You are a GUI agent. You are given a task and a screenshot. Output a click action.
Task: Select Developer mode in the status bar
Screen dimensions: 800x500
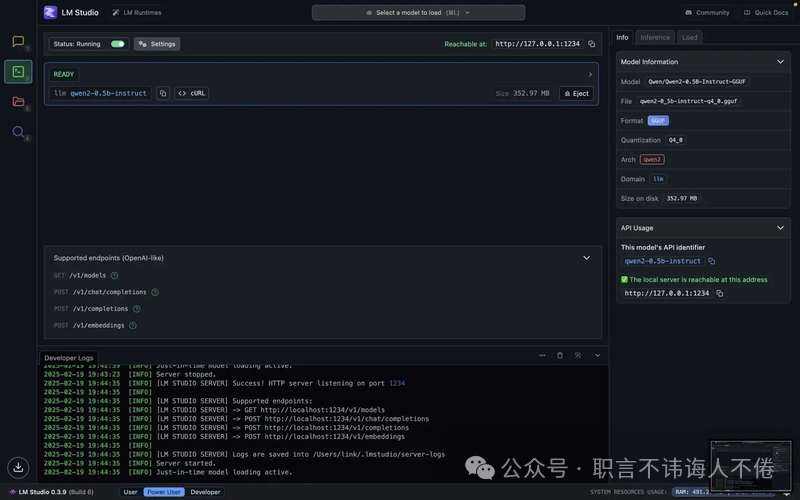pos(205,492)
